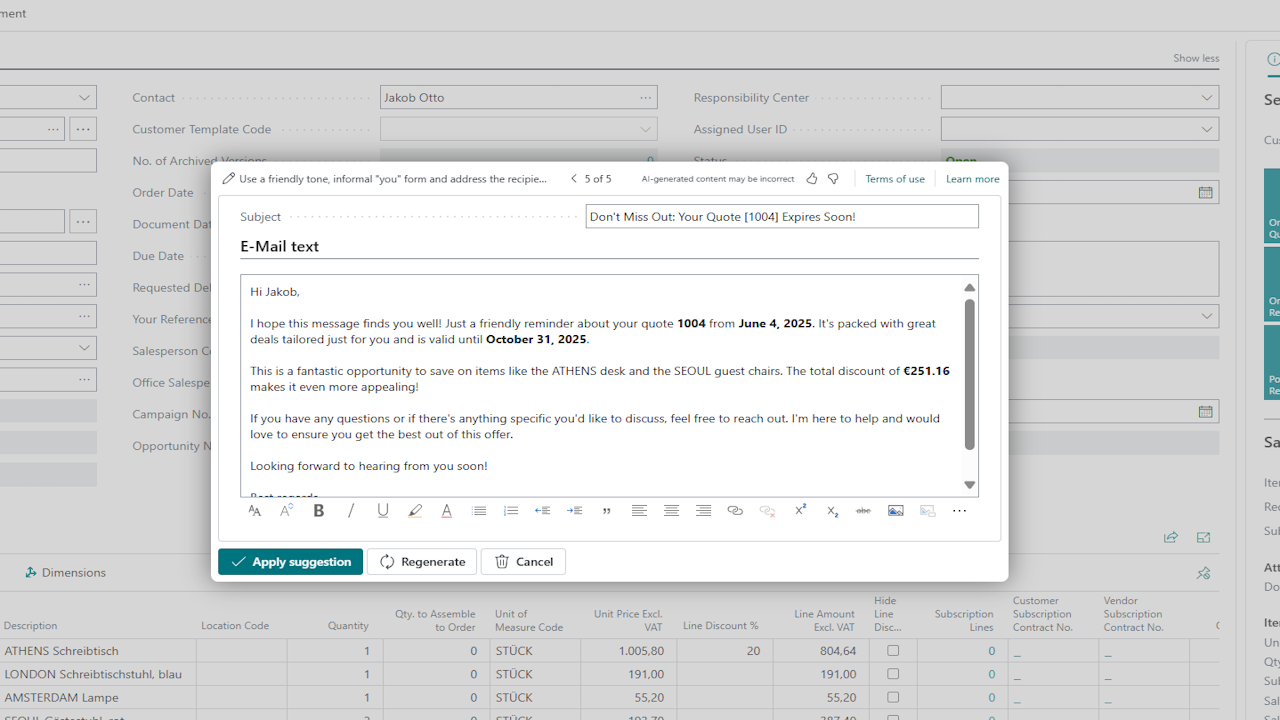Open the font size tool in the editor toolbar
The image size is (1280, 720).
coord(286,511)
